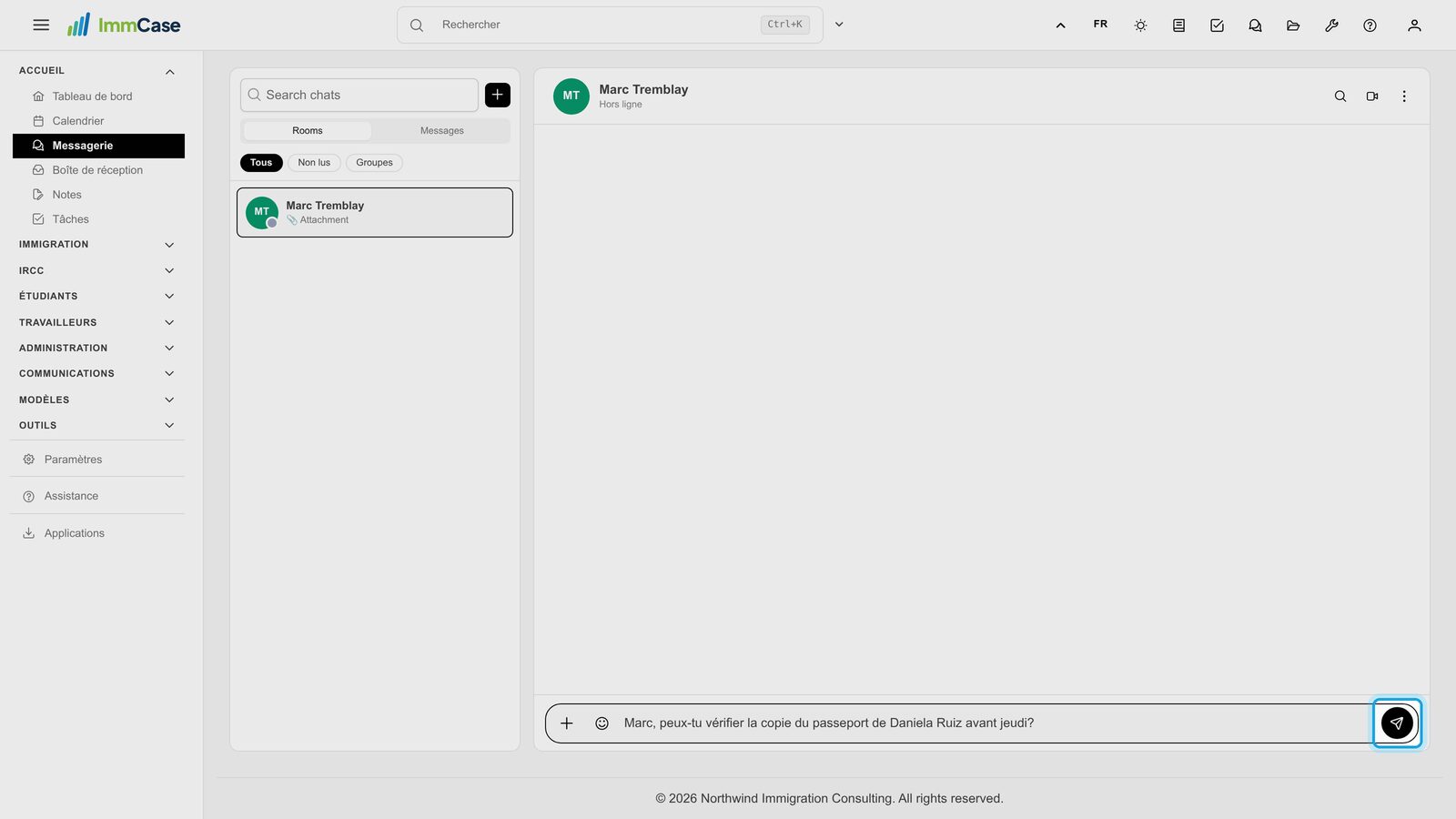Open the notes document icon in header
This screenshot has height=819, width=1456.
coord(1178,25)
